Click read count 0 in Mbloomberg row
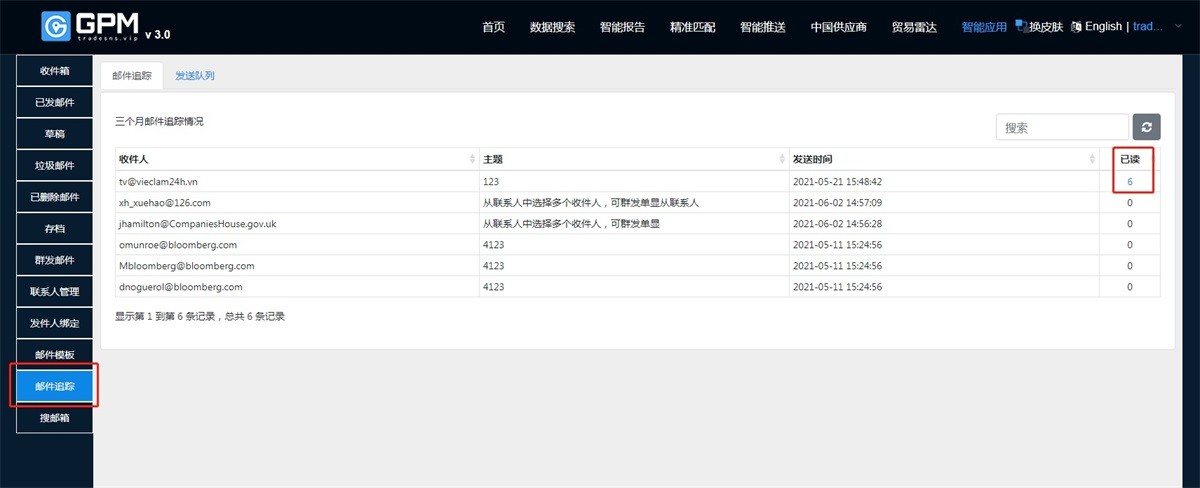Viewport: 1200px width, 488px height. [x=1130, y=265]
